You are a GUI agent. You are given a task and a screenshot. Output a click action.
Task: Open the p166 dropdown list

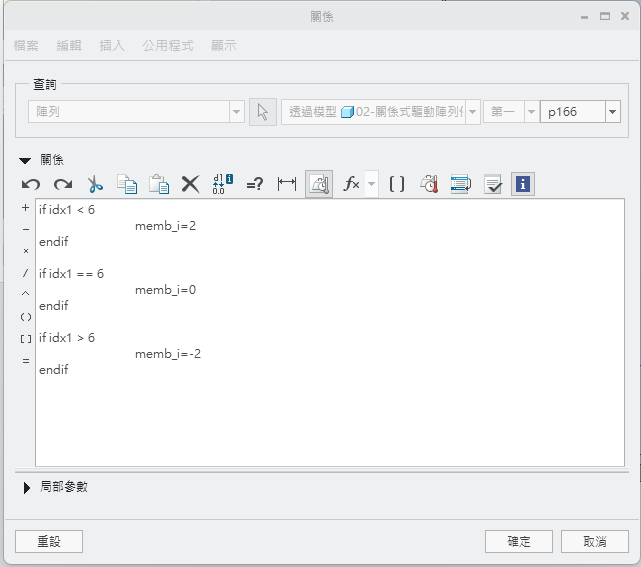tap(613, 112)
